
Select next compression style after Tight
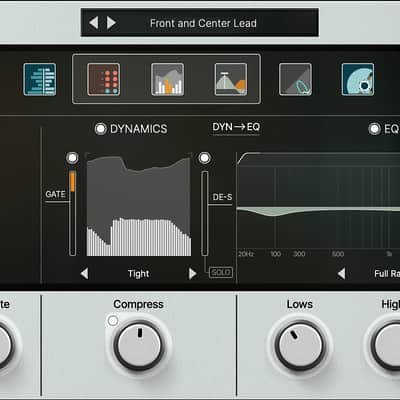click(193, 274)
